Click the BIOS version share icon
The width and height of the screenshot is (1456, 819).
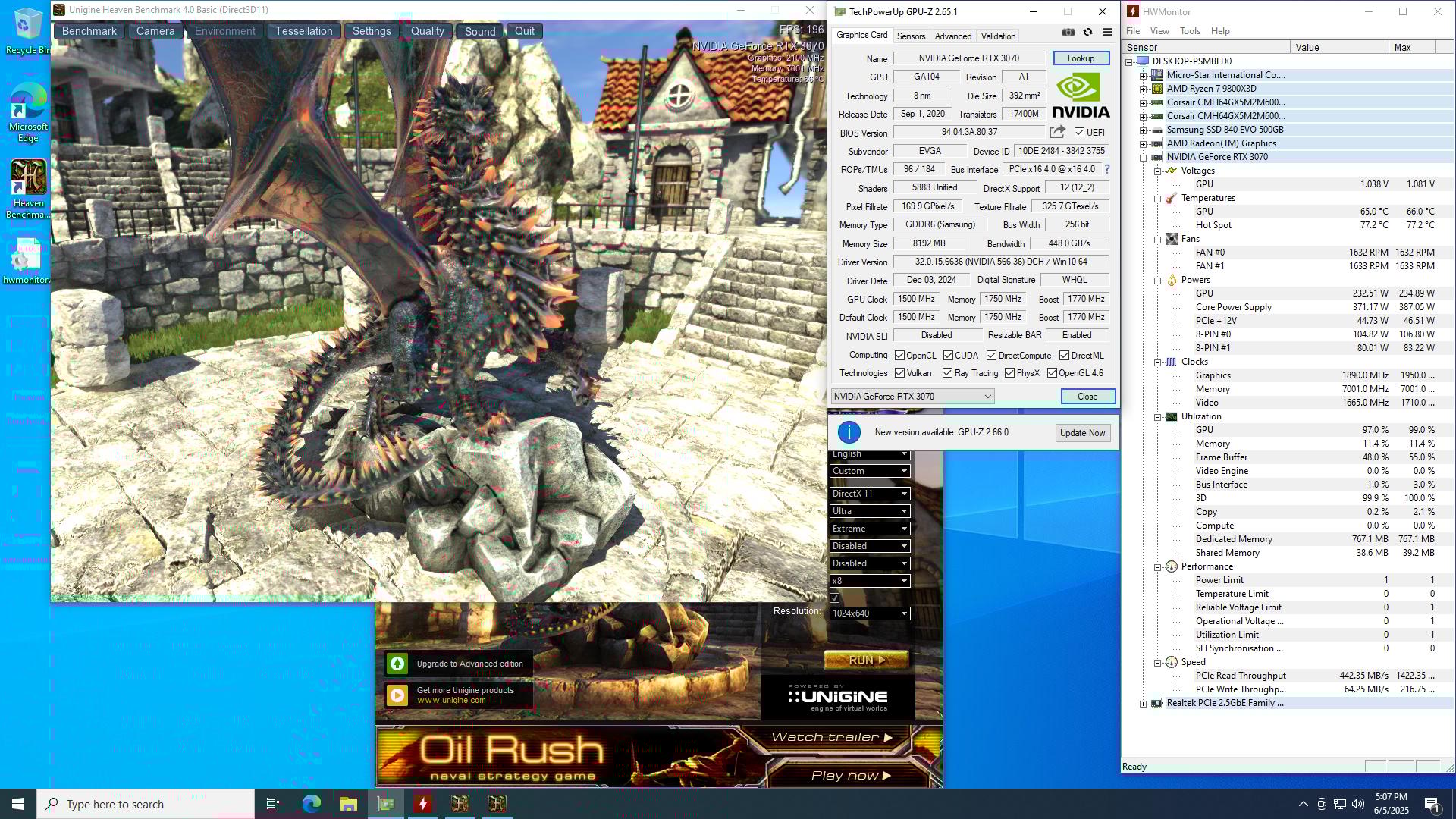(1057, 132)
